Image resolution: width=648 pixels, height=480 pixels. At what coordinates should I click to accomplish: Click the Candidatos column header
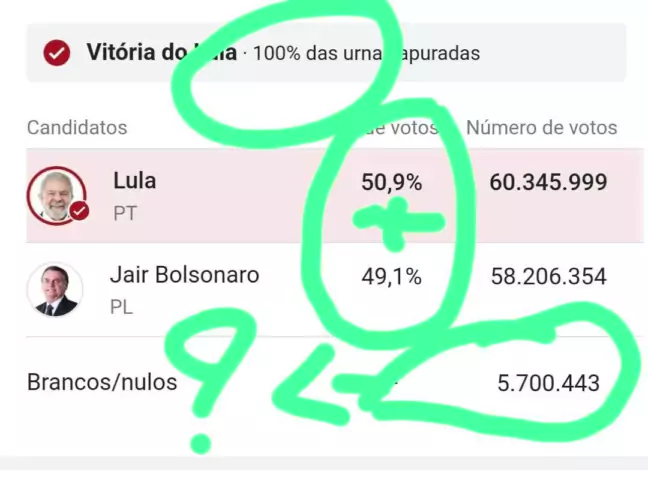click(77, 128)
